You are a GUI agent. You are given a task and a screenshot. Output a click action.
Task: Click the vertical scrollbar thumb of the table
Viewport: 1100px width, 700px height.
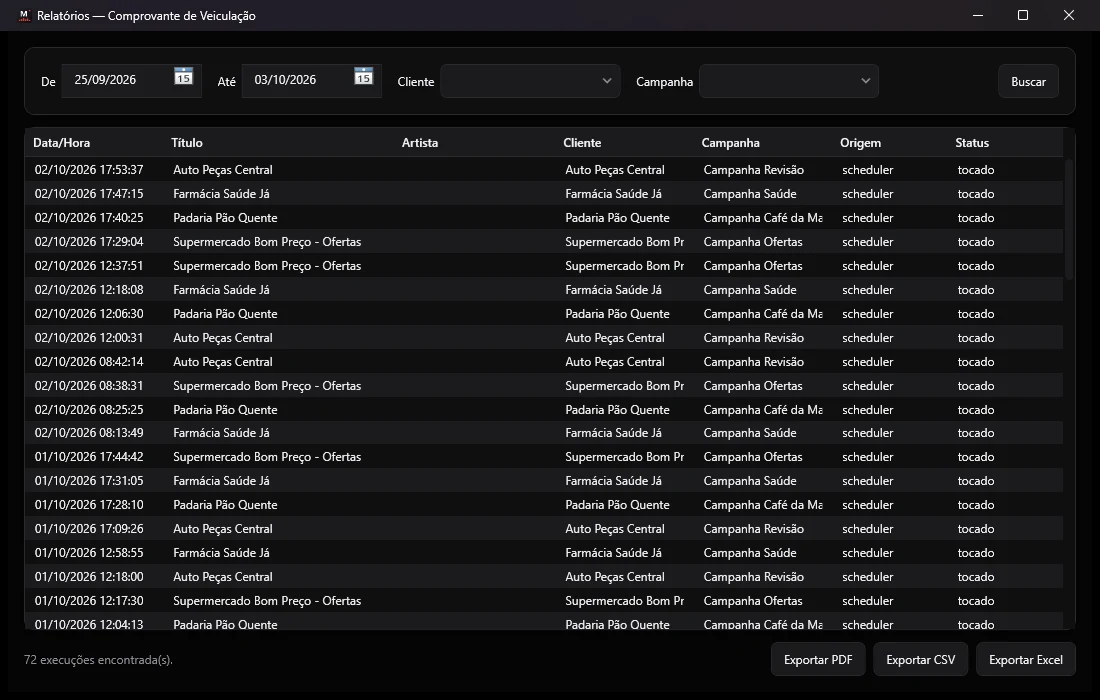[1069, 220]
